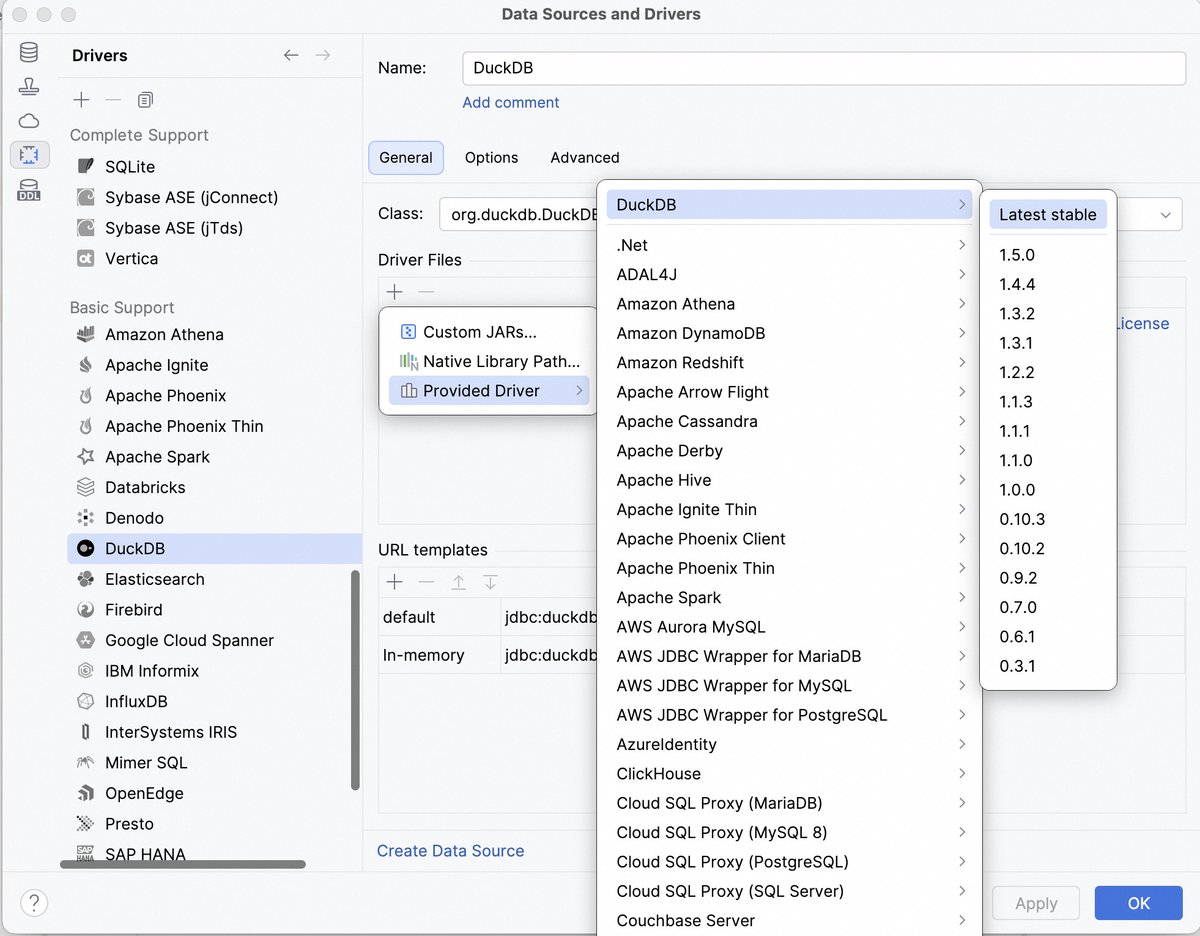This screenshot has height=936, width=1200.
Task: Expand the Couchbase Server submenu
Action: pos(790,920)
